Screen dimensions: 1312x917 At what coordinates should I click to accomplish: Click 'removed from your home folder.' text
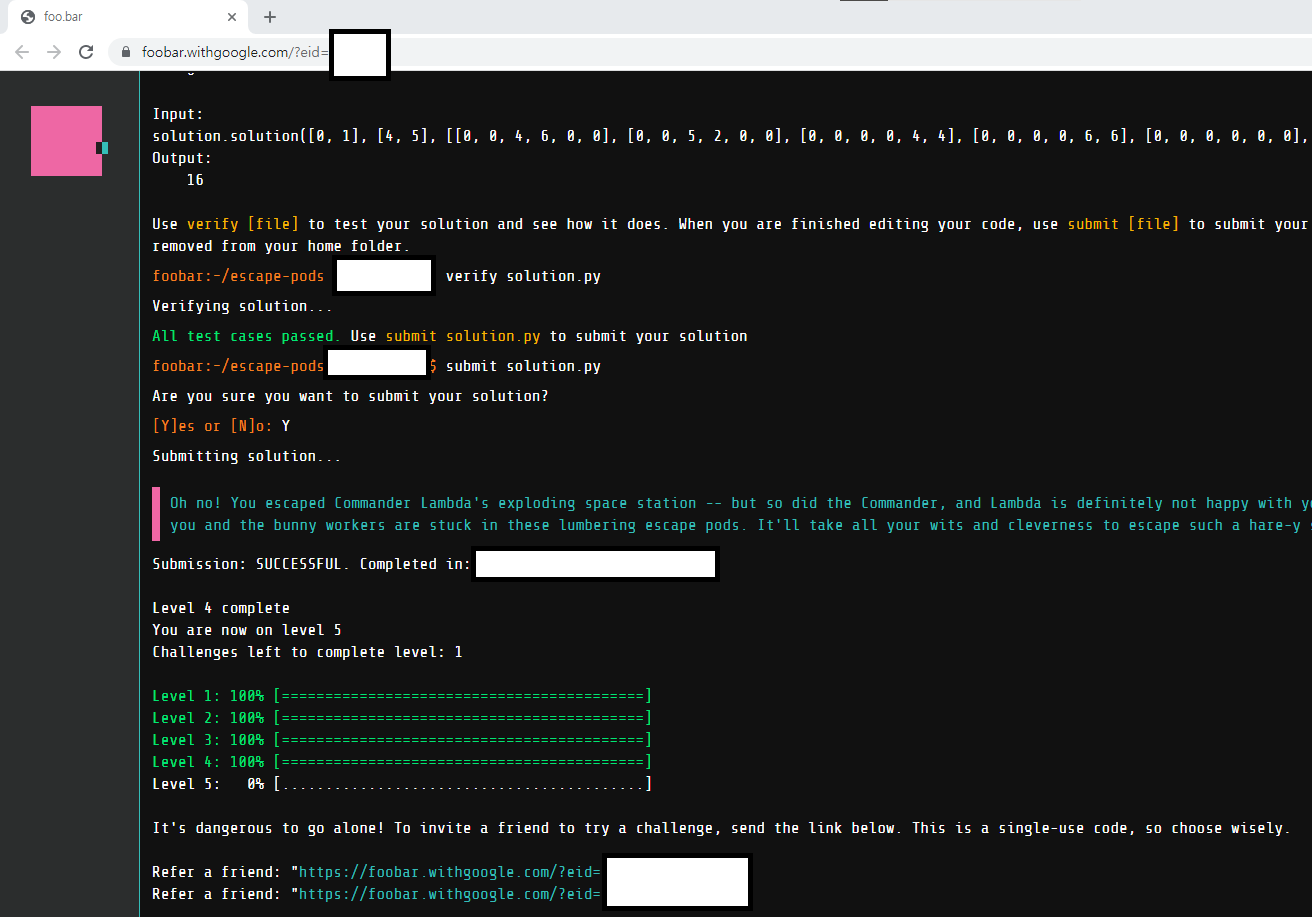click(281, 246)
